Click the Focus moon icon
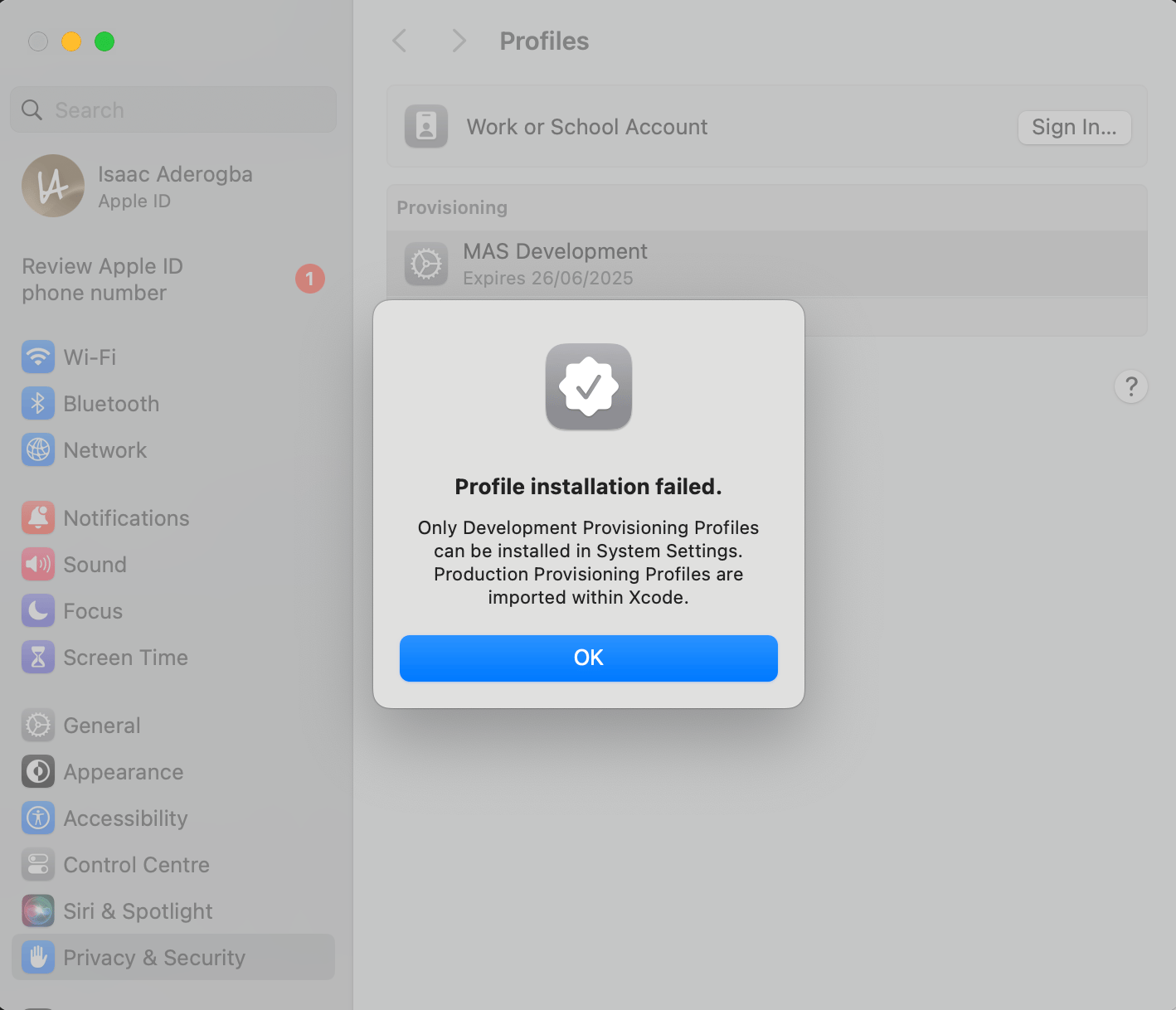Viewport: 1176px width, 1010px height. (x=37, y=611)
